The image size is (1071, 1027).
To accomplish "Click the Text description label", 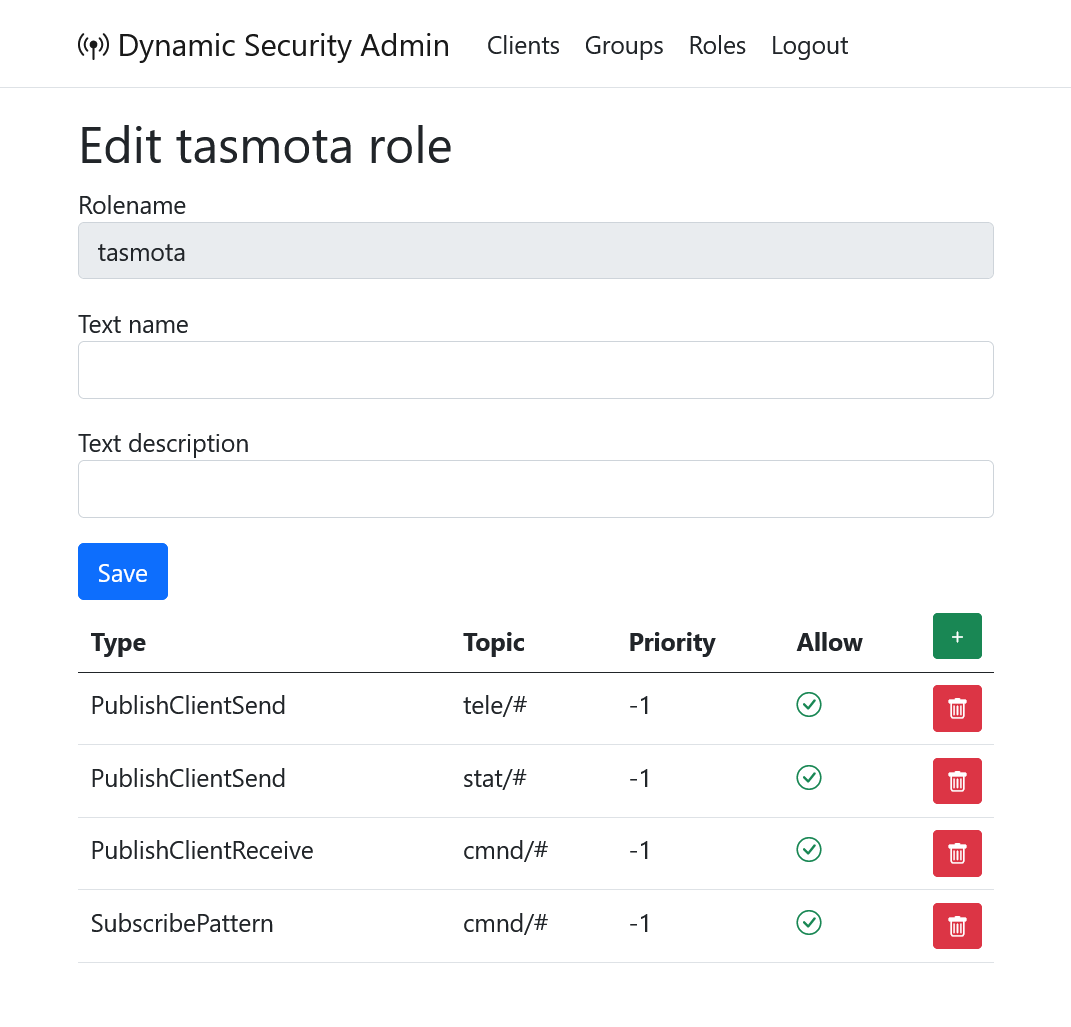I will 163,444.
